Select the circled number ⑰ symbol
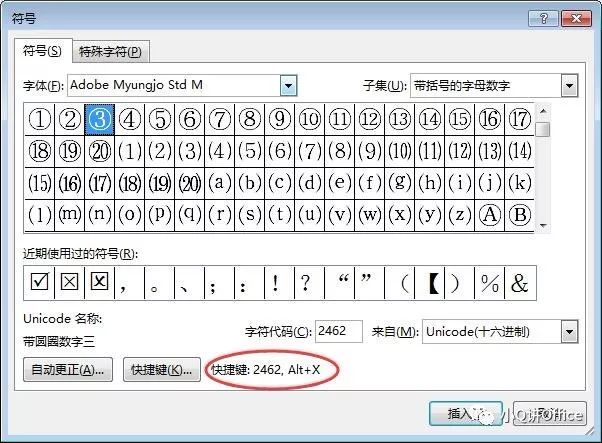 pos(519,119)
